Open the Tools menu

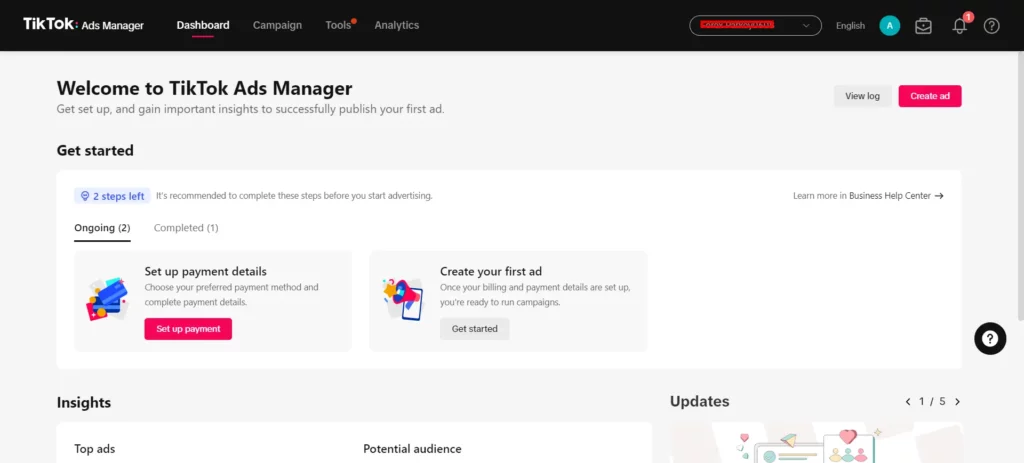coord(338,25)
